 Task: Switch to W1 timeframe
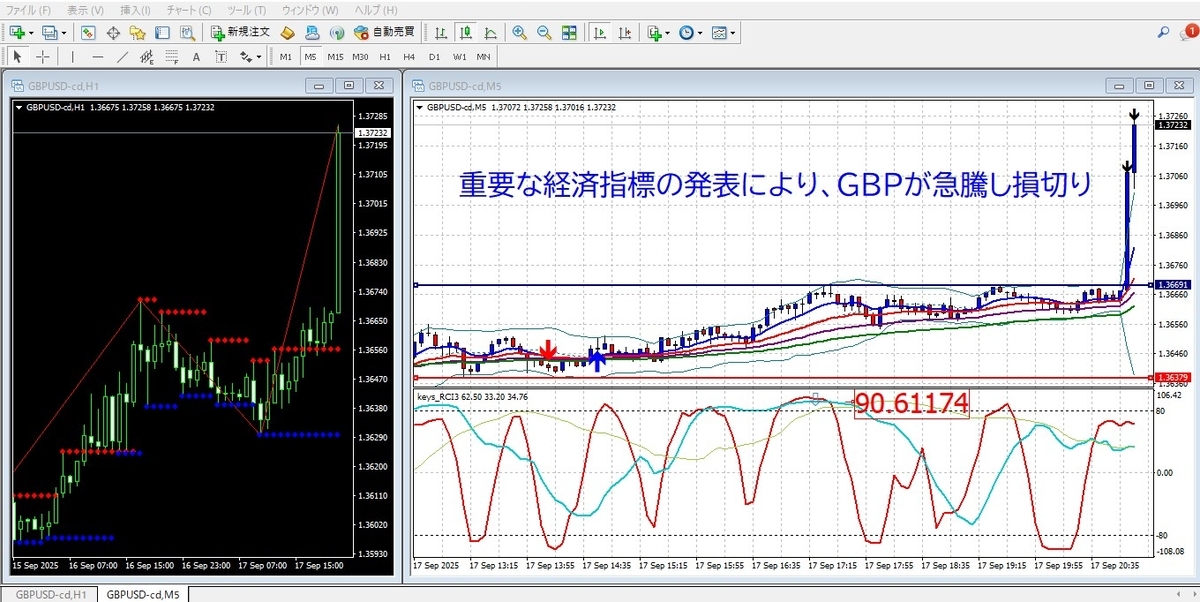coord(460,57)
